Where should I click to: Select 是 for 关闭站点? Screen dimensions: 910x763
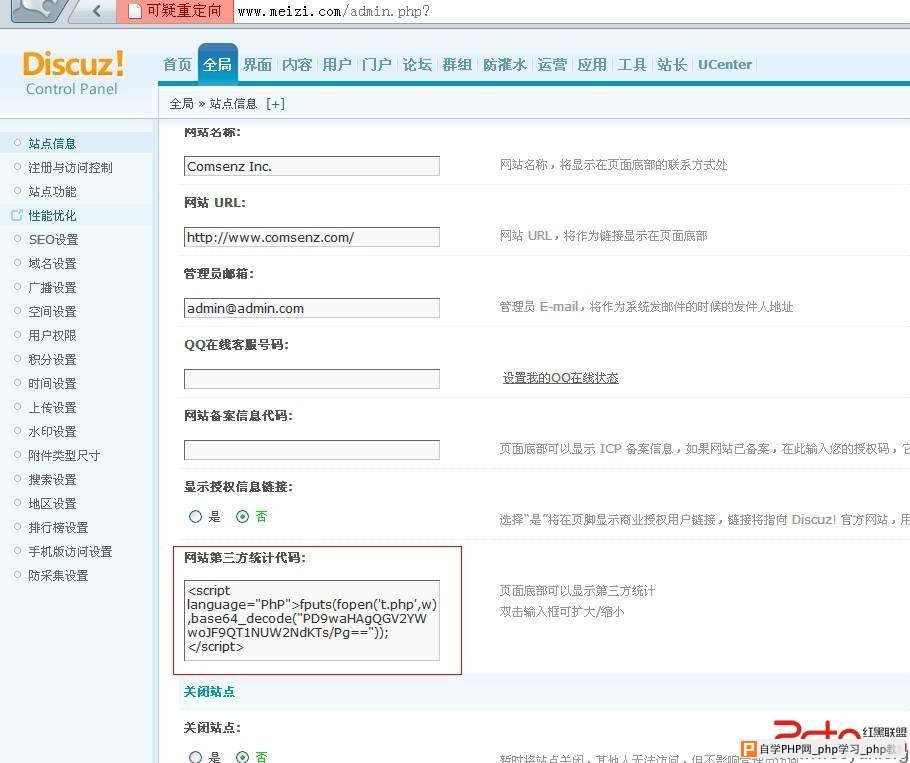[x=196, y=757]
